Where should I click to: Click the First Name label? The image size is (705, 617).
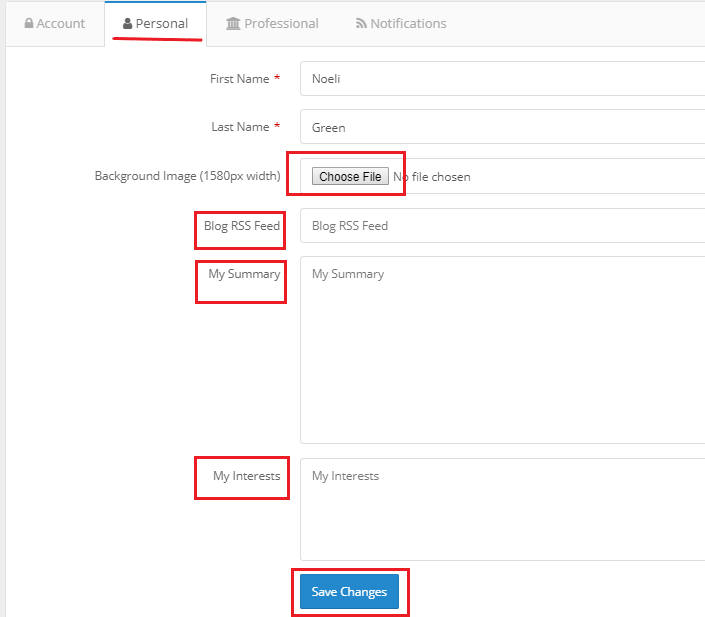[x=240, y=79]
